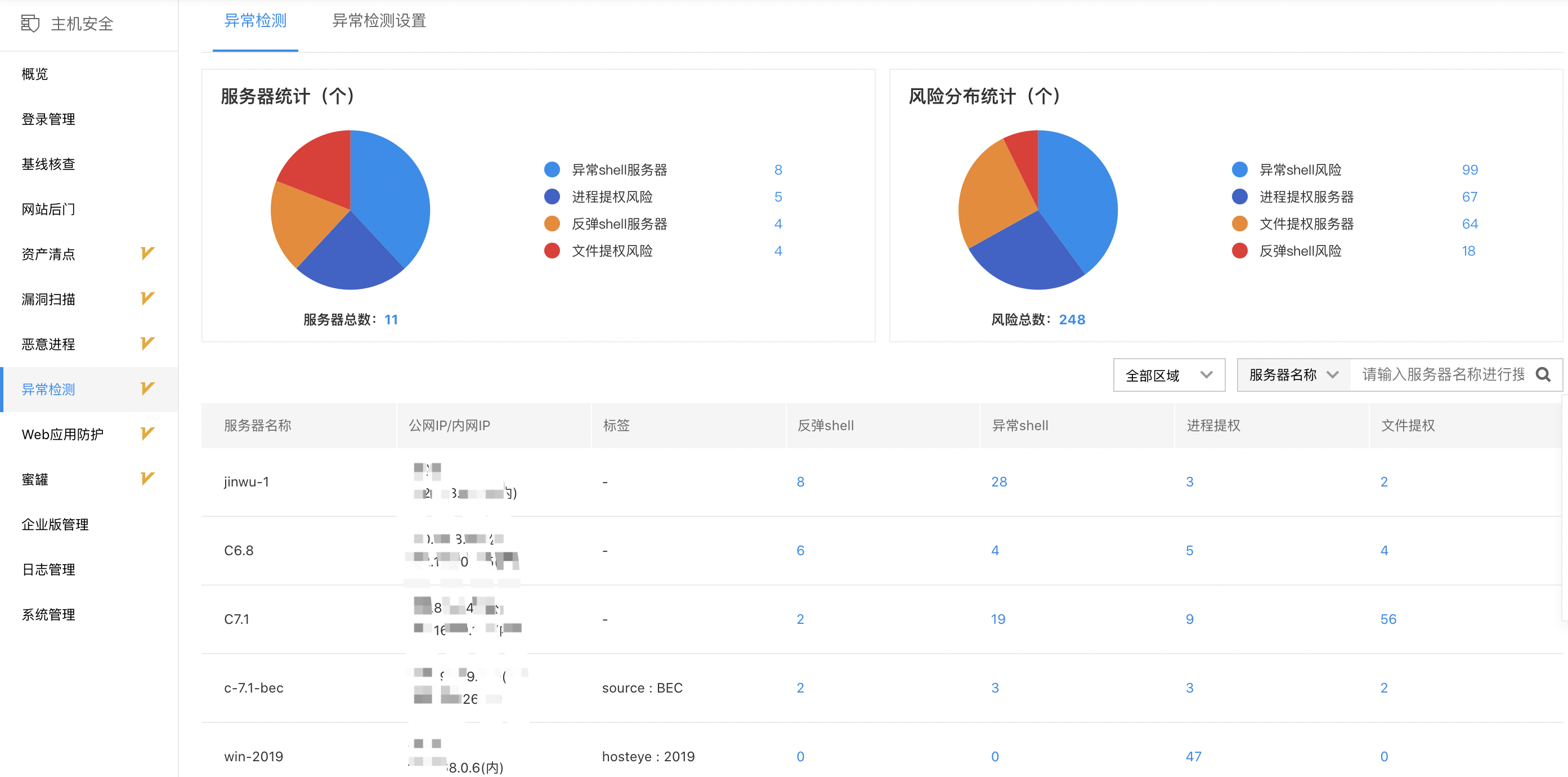The height and width of the screenshot is (777, 1568).
Task: Open C6.8 进程提权 count 5
Action: pyautogui.click(x=1189, y=551)
